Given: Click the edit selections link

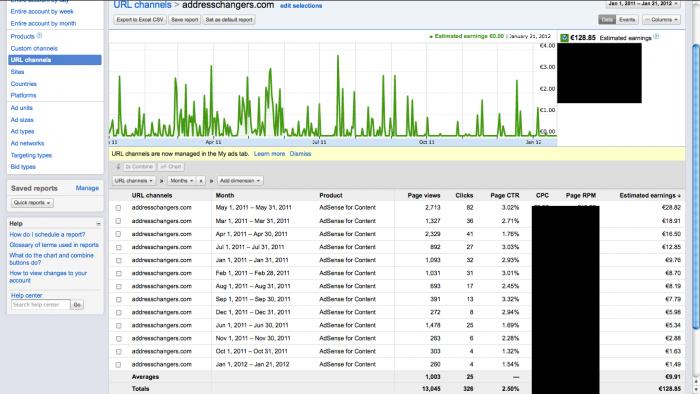Looking at the screenshot, I should coord(301,6).
